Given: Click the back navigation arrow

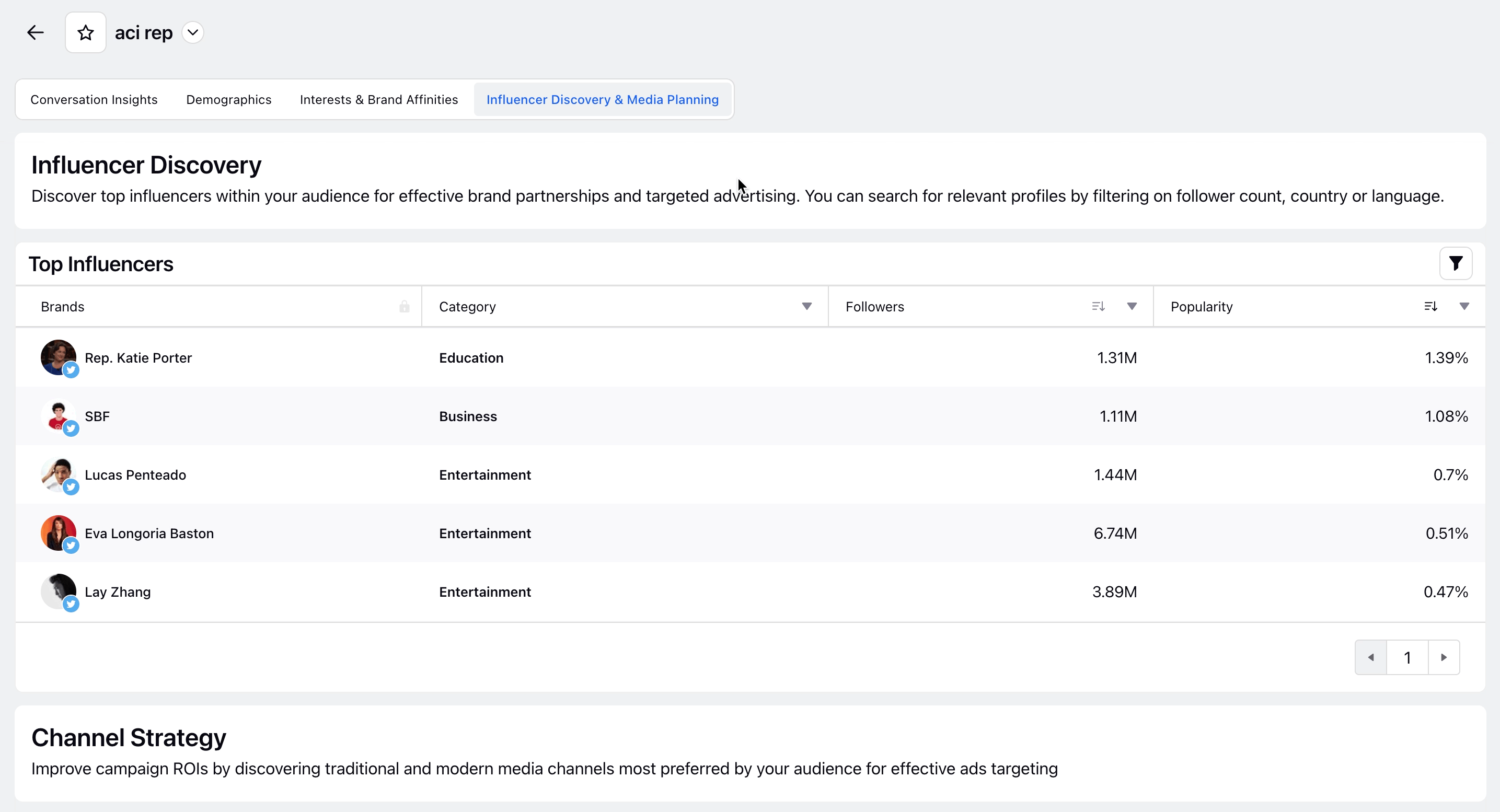Looking at the screenshot, I should tap(35, 32).
